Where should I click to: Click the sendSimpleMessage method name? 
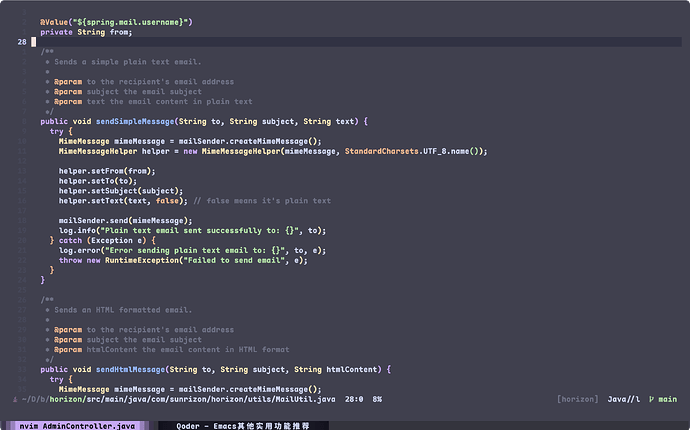135,121
